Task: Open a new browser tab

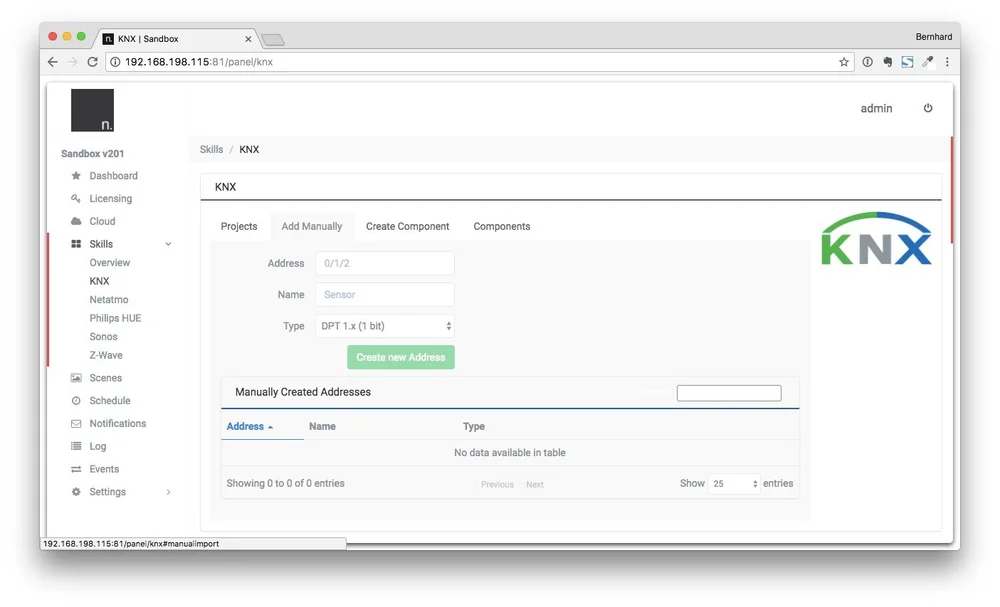Action: click(273, 40)
